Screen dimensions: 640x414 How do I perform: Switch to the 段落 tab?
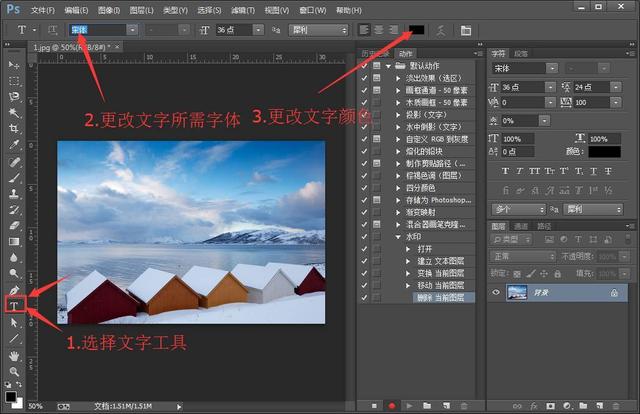click(x=521, y=53)
